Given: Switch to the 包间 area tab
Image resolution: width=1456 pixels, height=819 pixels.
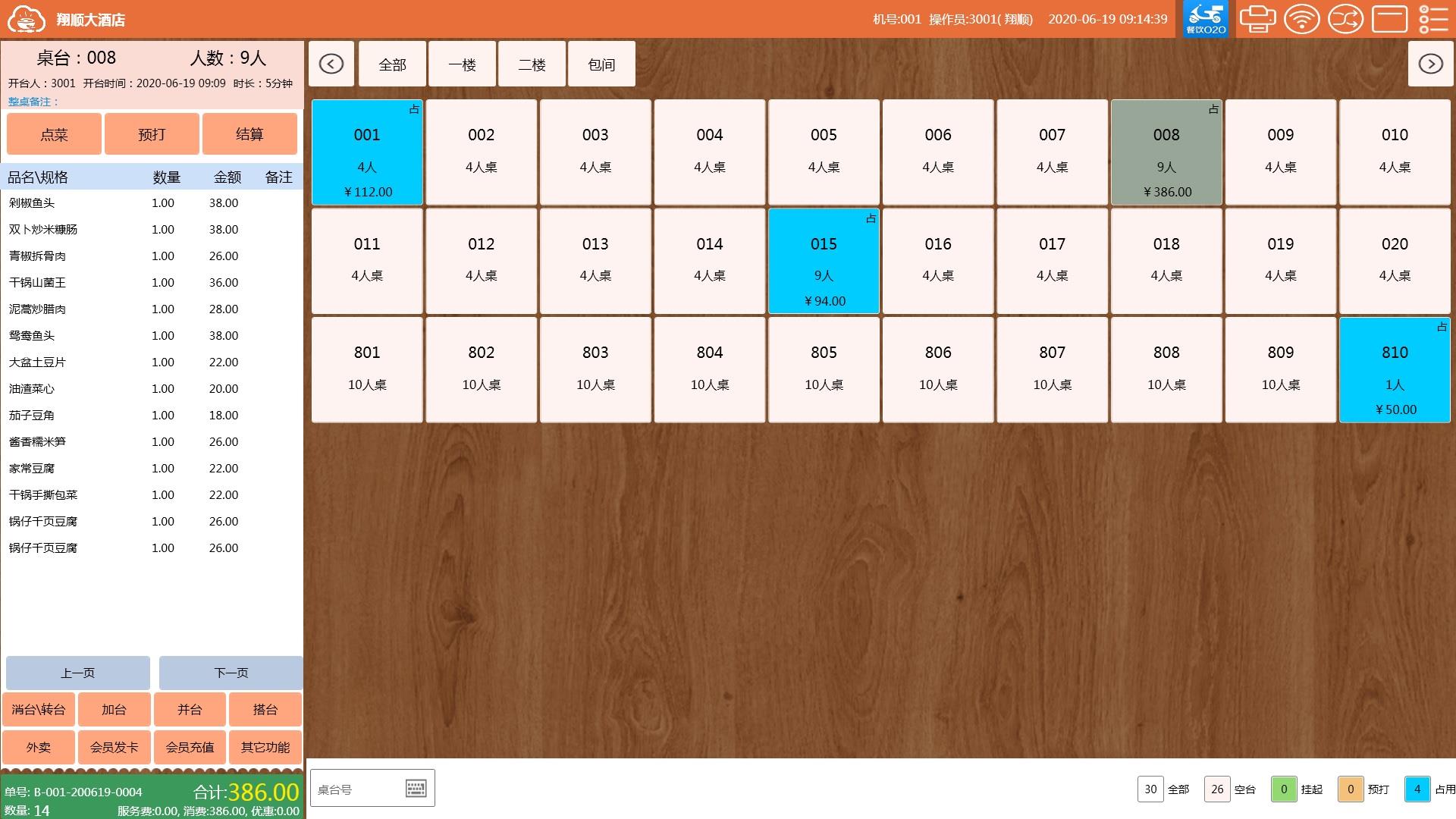Looking at the screenshot, I should coord(601,64).
